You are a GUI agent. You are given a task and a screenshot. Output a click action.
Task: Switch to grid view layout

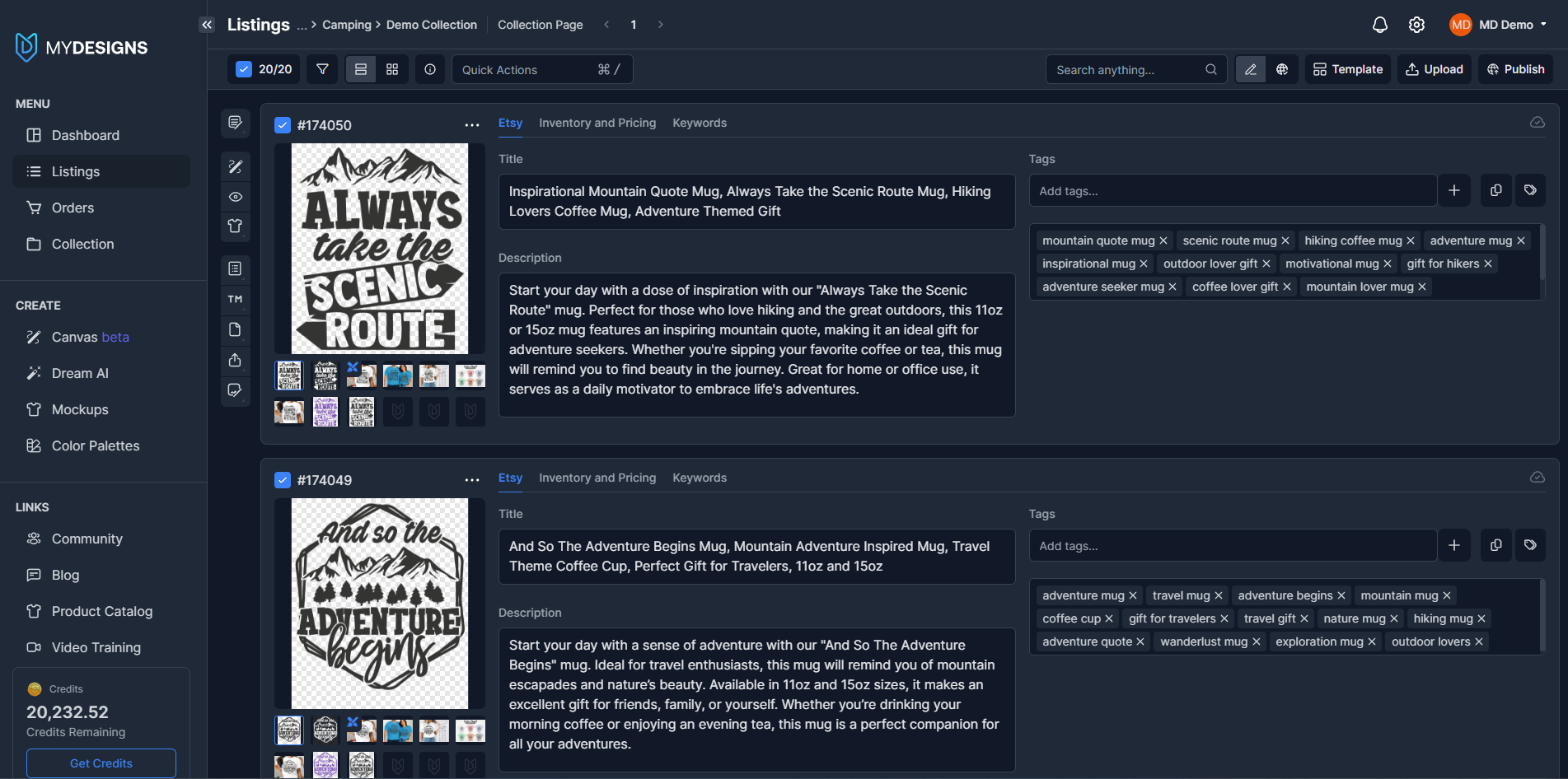pyautogui.click(x=392, y=69)
